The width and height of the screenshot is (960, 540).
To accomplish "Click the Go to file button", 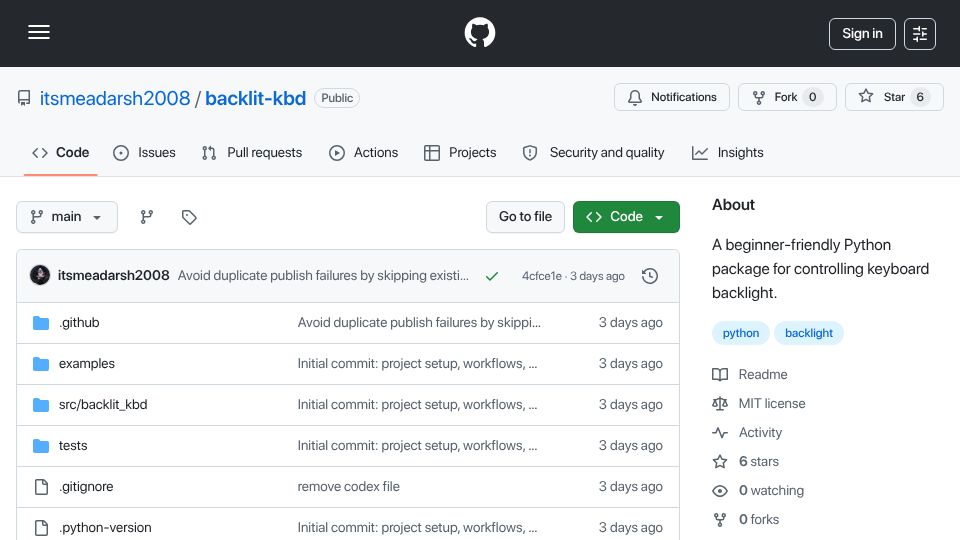I will 525,217.
